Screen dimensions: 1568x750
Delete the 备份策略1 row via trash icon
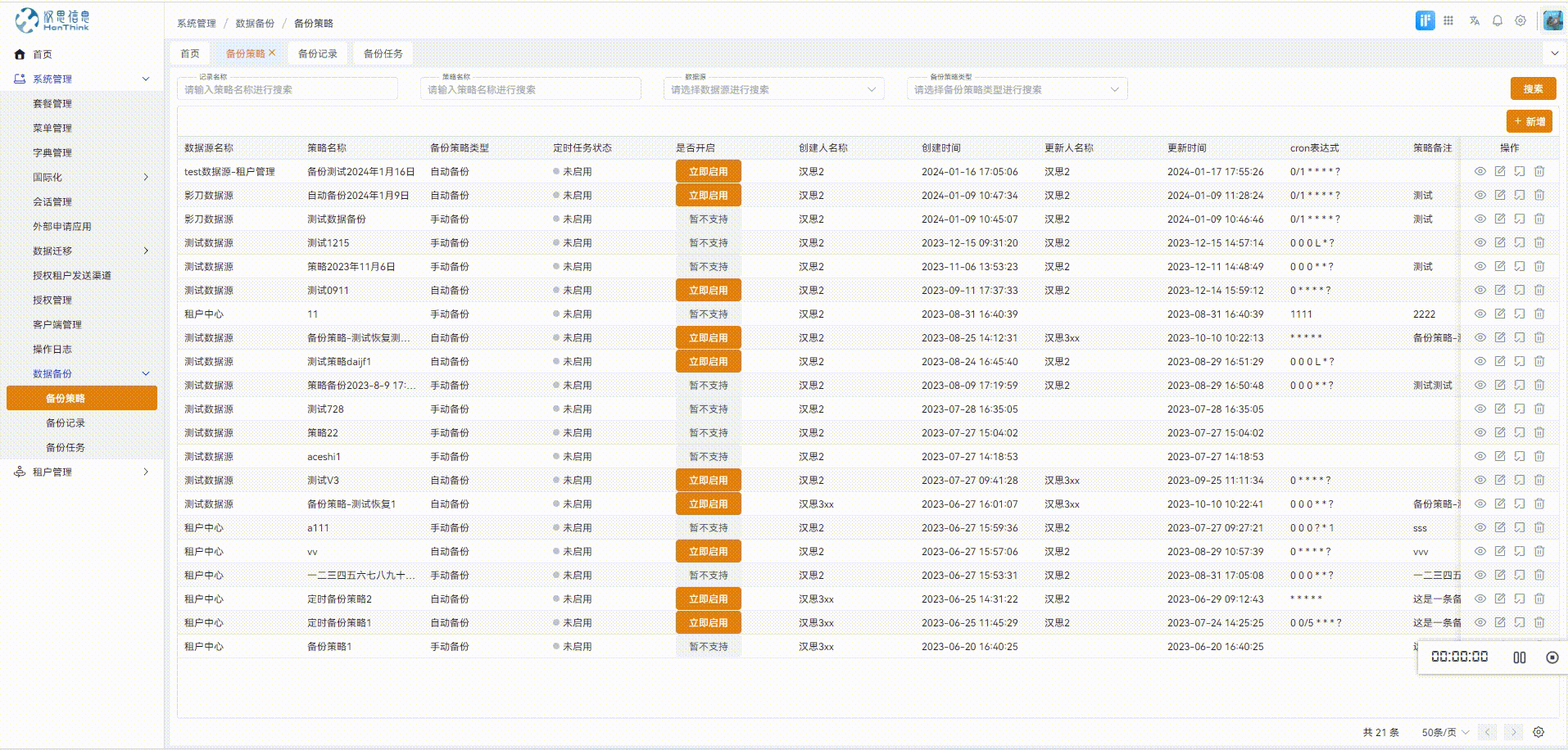click(1539, 646)
